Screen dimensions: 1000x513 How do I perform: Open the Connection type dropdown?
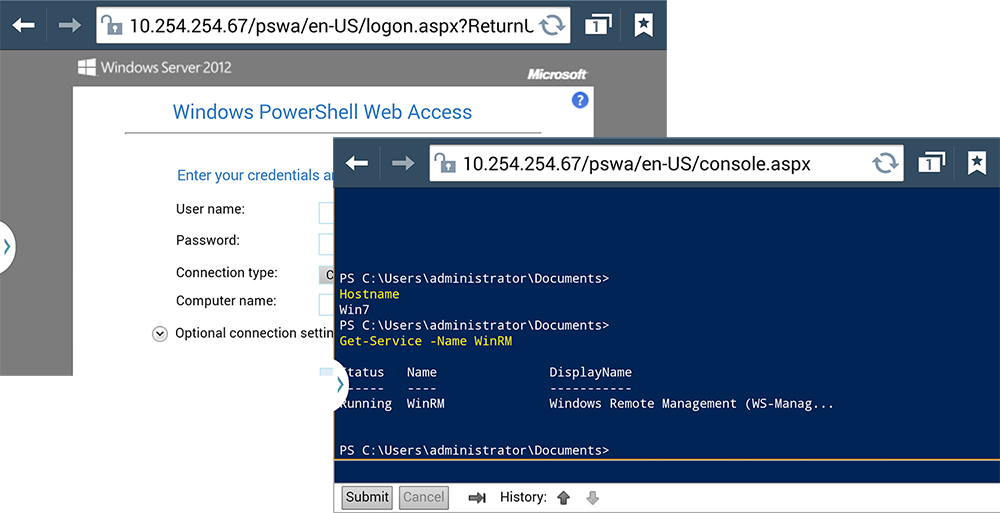326,275
